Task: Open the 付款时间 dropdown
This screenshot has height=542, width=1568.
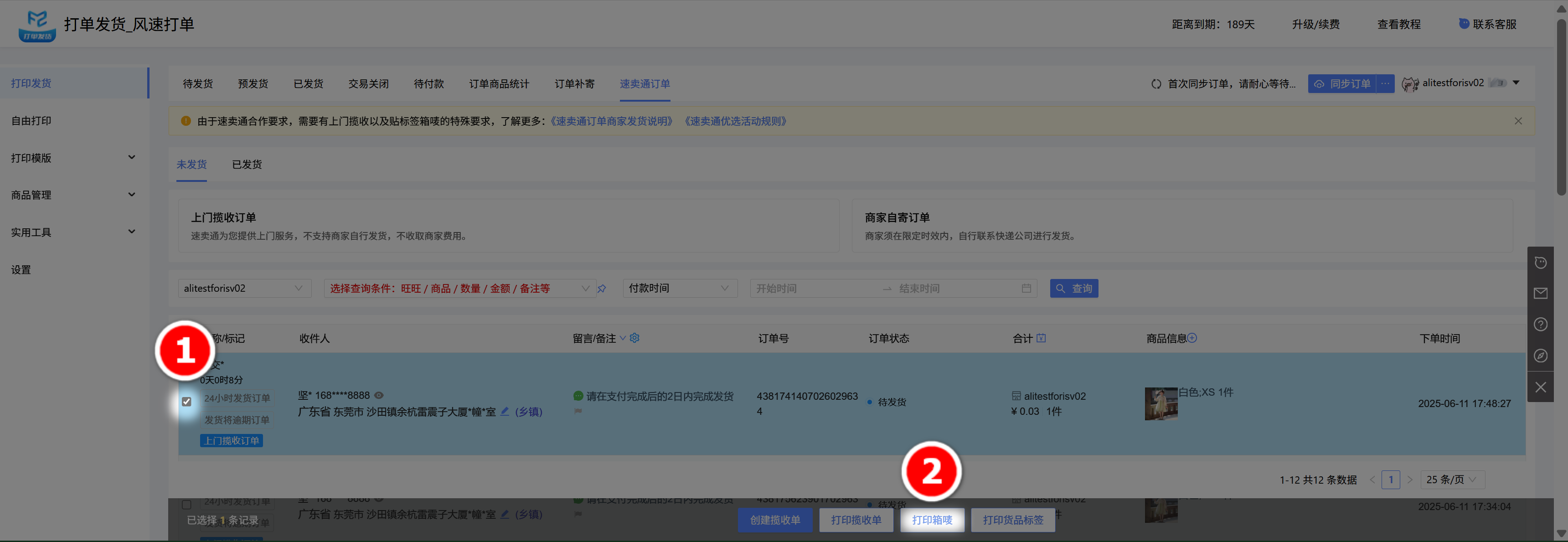Action: tap(680, 289)
